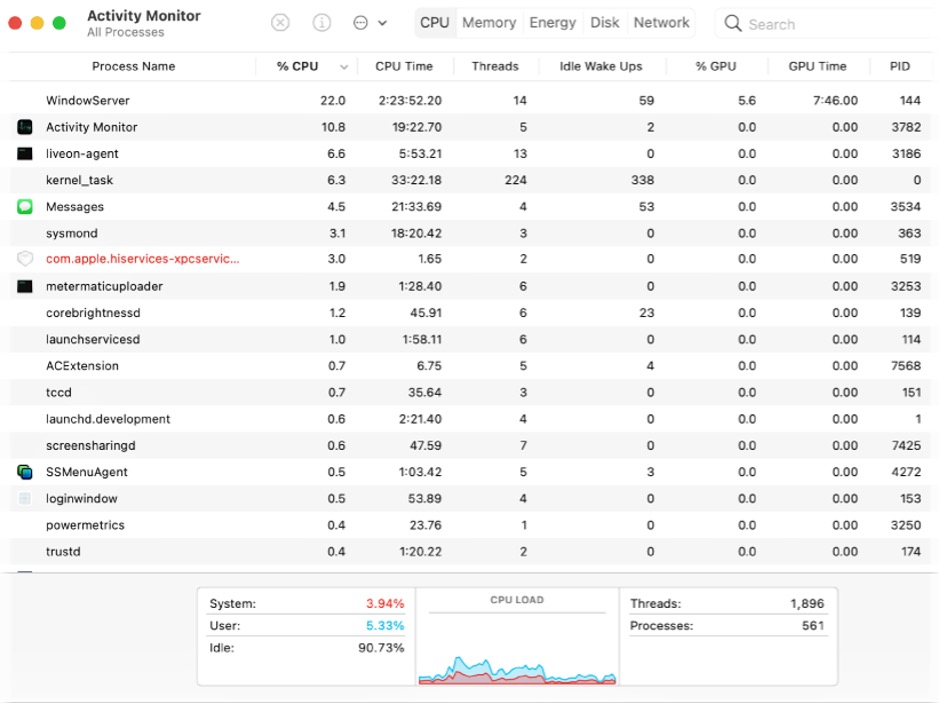Click the liveon-agent terminal icon
Screen dimensions: 940x704
point(25,154)
